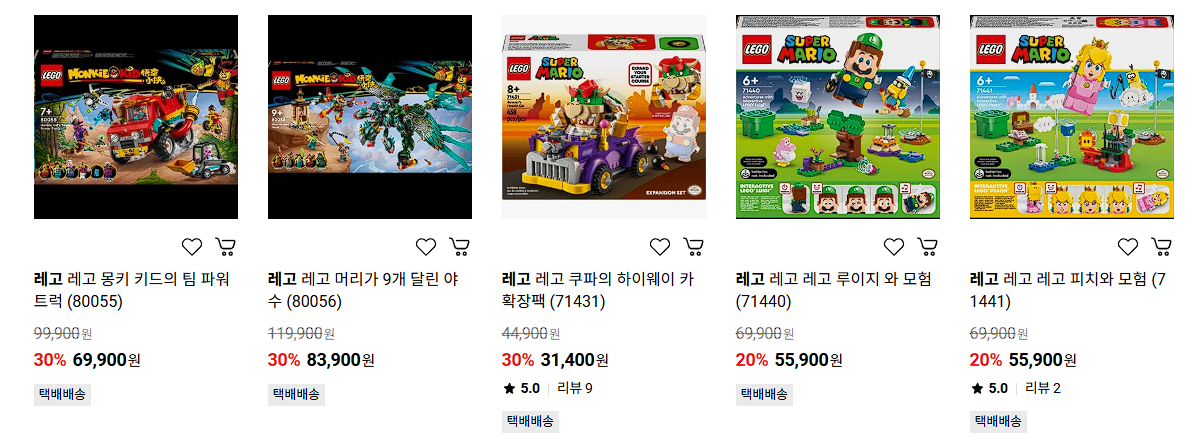The height and width of the screenshot is (446, 1192).
Task: Add Monkie Kid Team Power Truck to wishlist
Action: (x=192, y=246)
